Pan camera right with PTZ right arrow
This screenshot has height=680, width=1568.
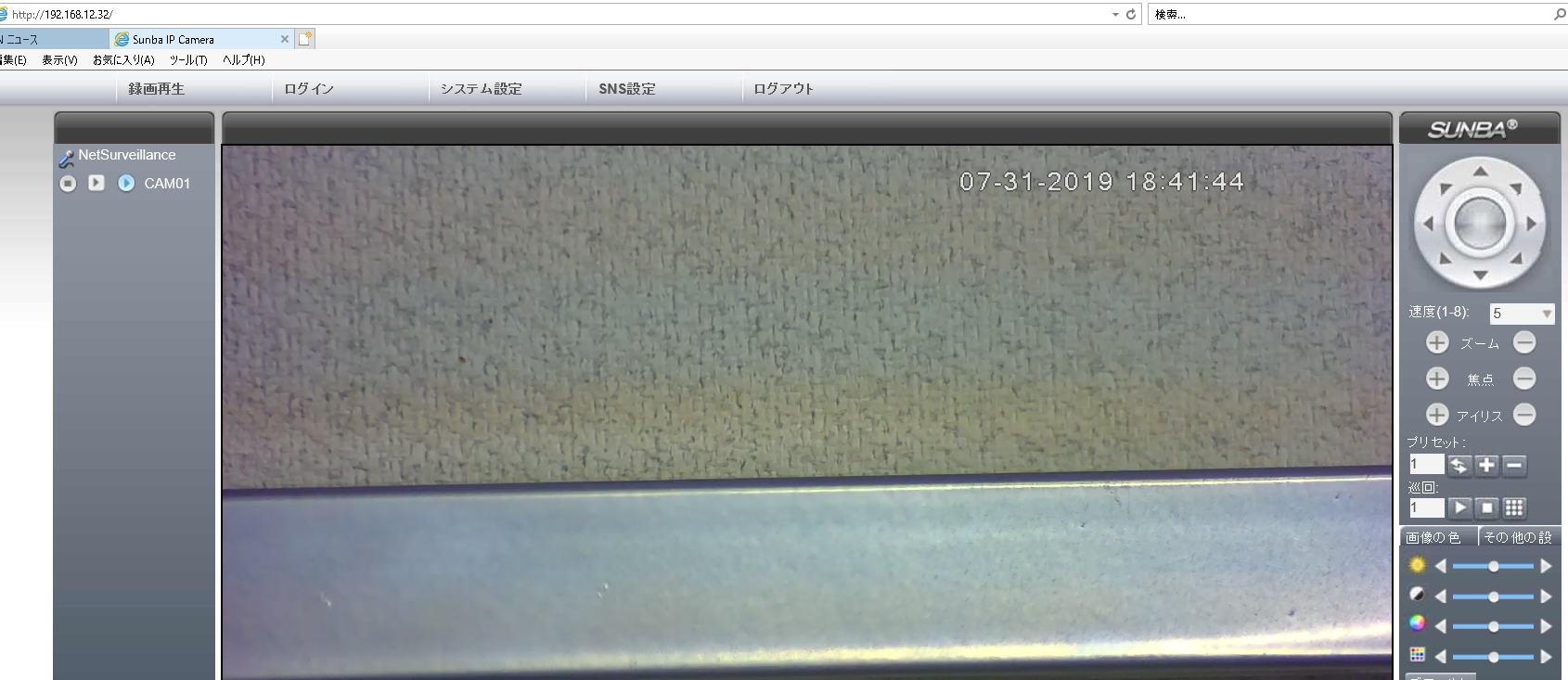pyautogui.click(x=1533, y=224)
